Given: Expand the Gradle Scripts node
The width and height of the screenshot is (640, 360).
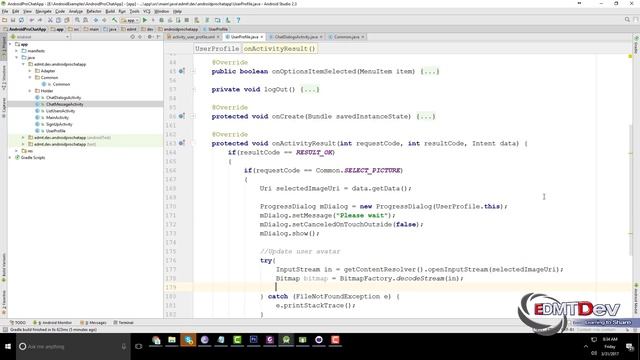Looking at the screenshot, I should pos(10,158).
